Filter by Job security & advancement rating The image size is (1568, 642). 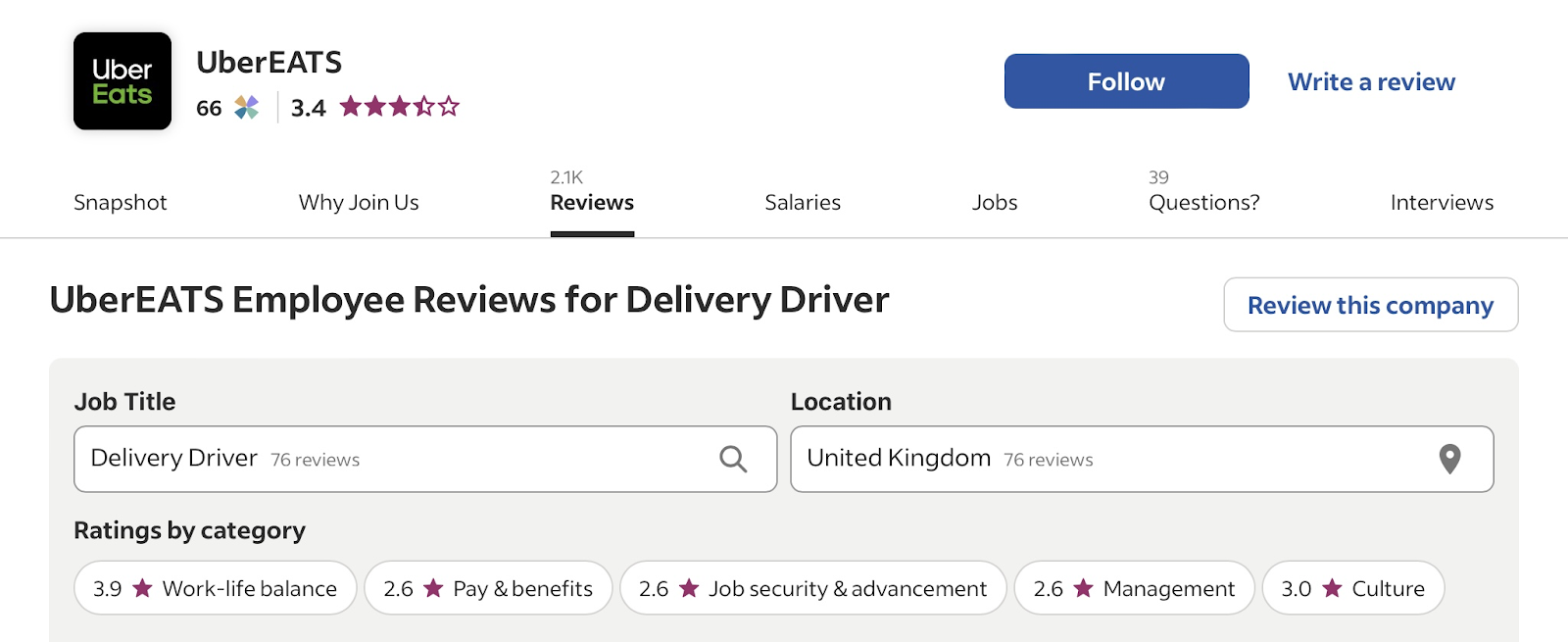(x=813, y=588)
